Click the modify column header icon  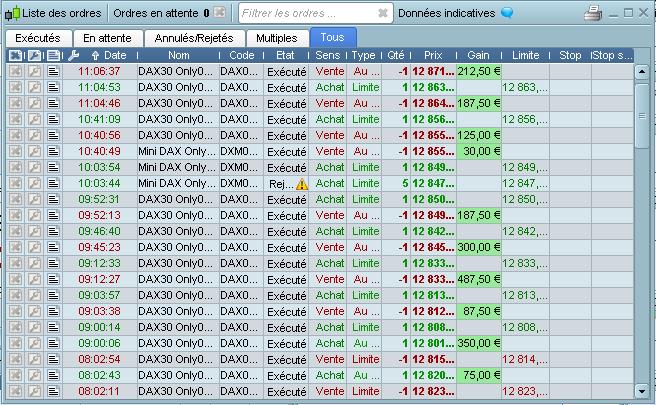coord(35,55)
